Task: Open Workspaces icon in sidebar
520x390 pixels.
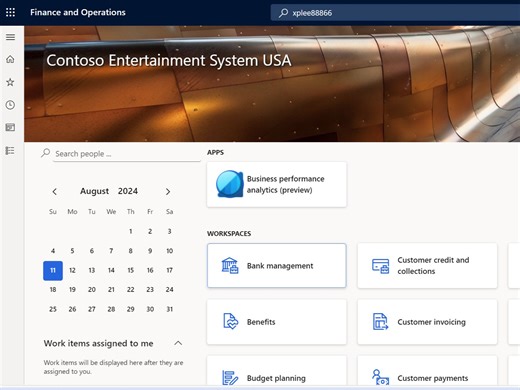Action: click(10, 127)
